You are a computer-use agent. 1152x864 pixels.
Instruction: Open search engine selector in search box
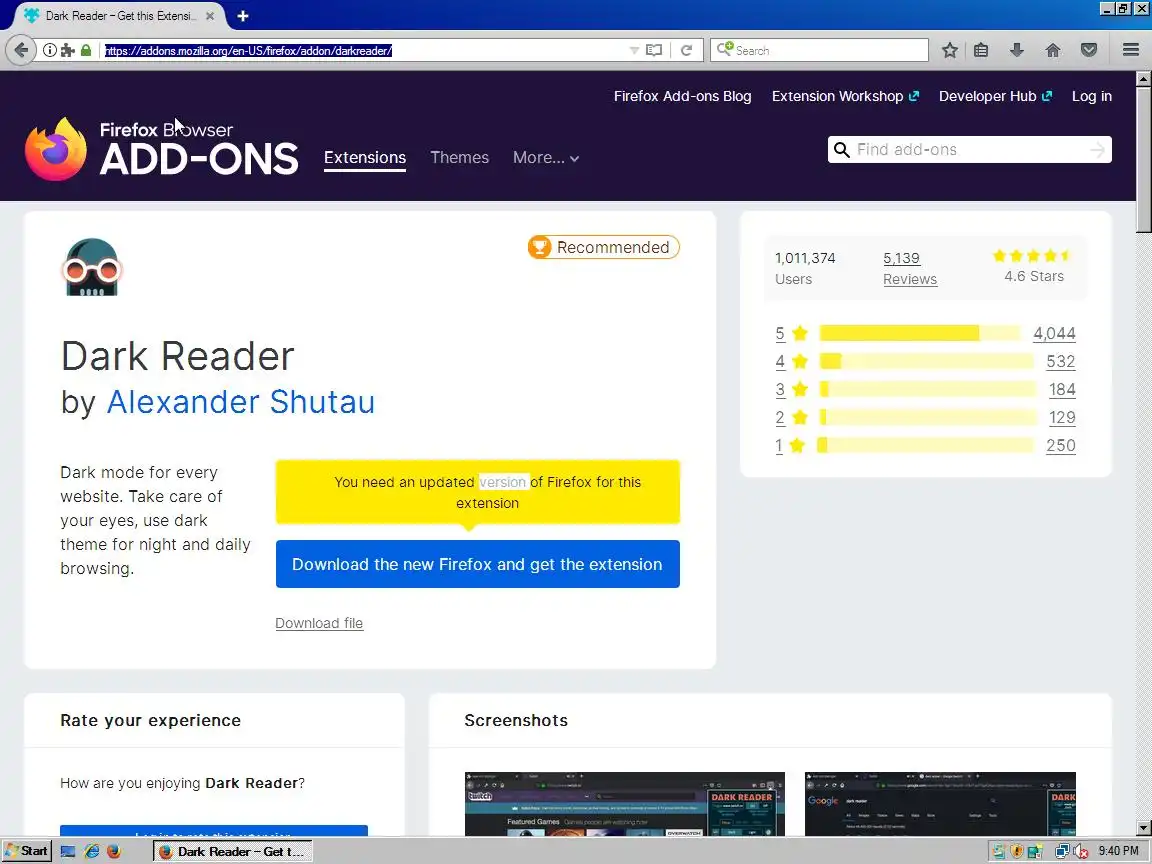click(725, 49)
